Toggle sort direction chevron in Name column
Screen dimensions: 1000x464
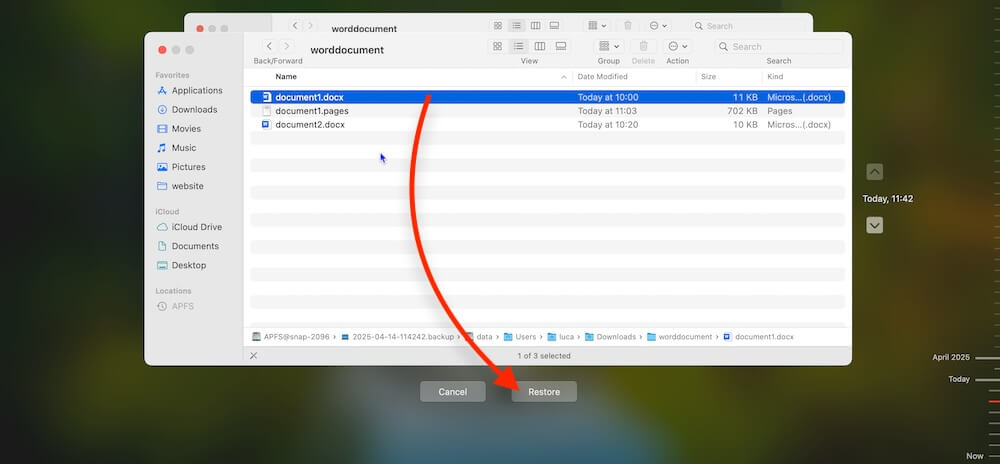(x=564, y=77)
